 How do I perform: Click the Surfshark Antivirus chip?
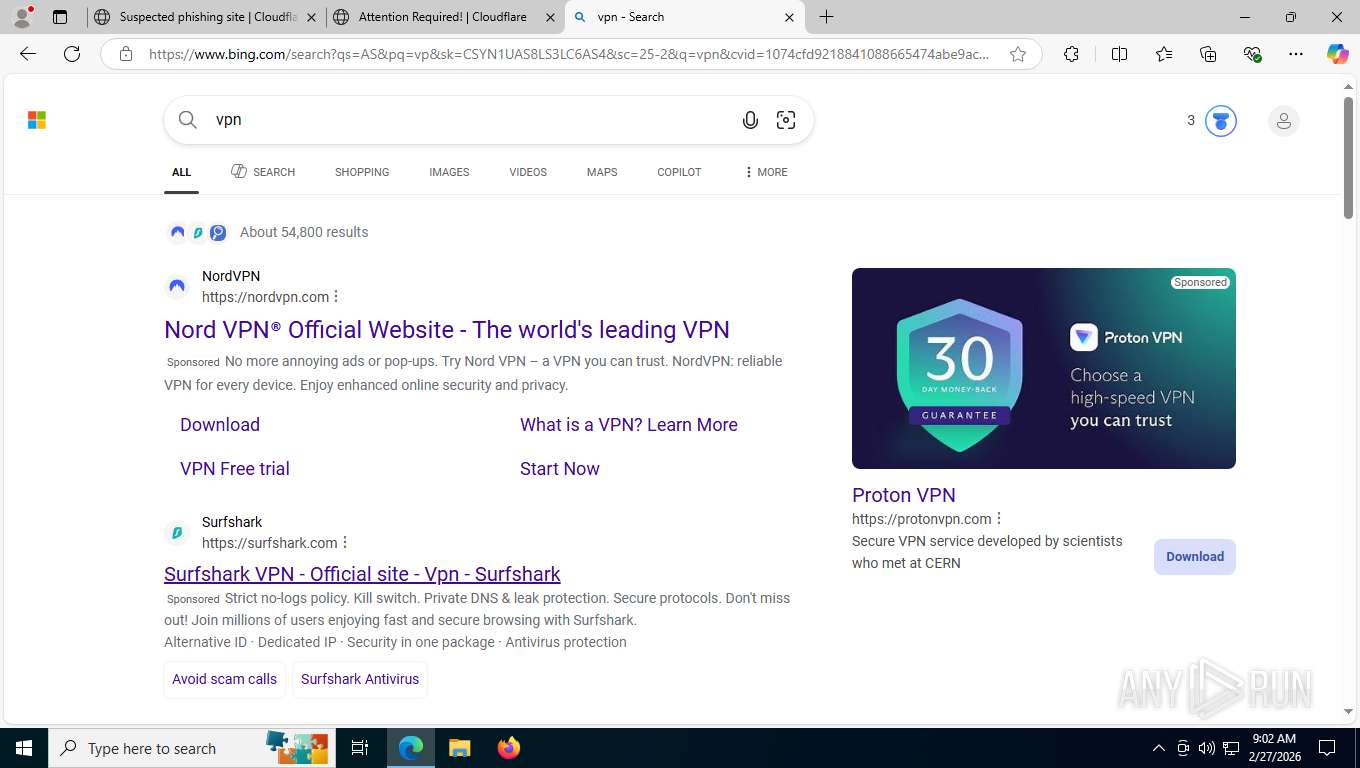[360, 679]
